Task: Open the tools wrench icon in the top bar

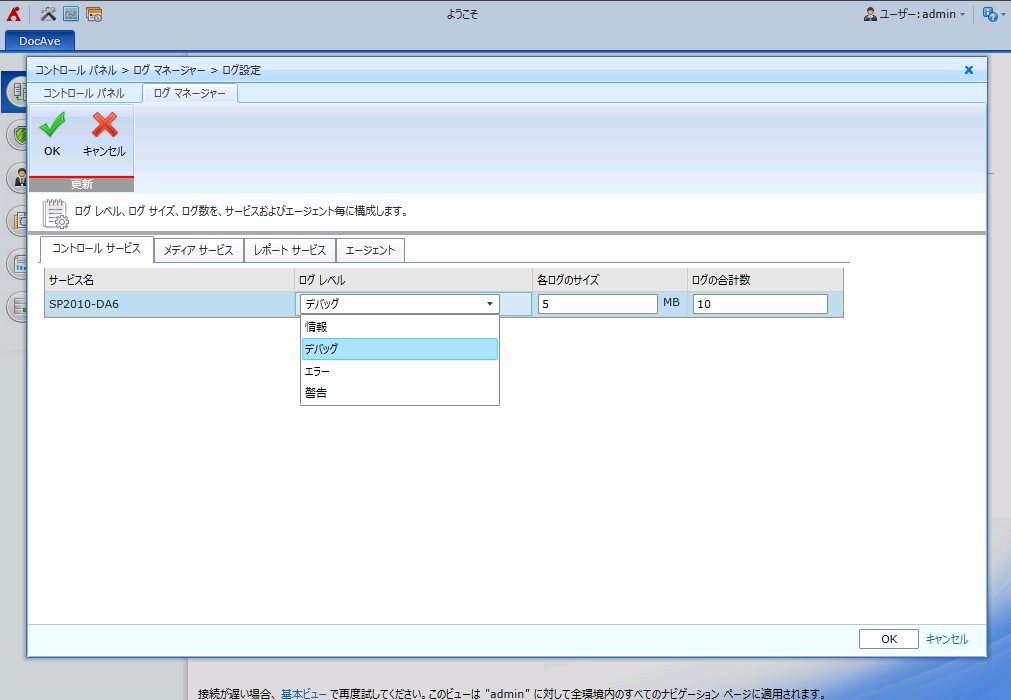Action: click(x=48, y=14)
